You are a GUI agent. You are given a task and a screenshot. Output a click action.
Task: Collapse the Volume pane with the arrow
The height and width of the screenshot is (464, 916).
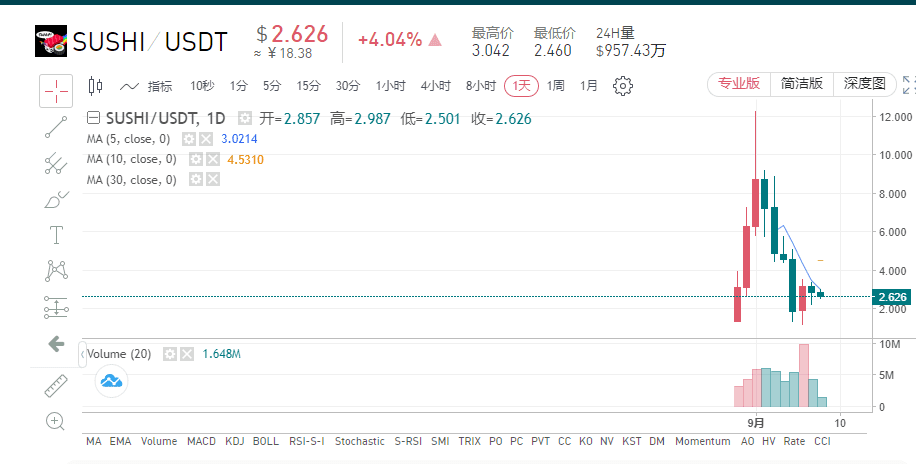pos(82,354)
